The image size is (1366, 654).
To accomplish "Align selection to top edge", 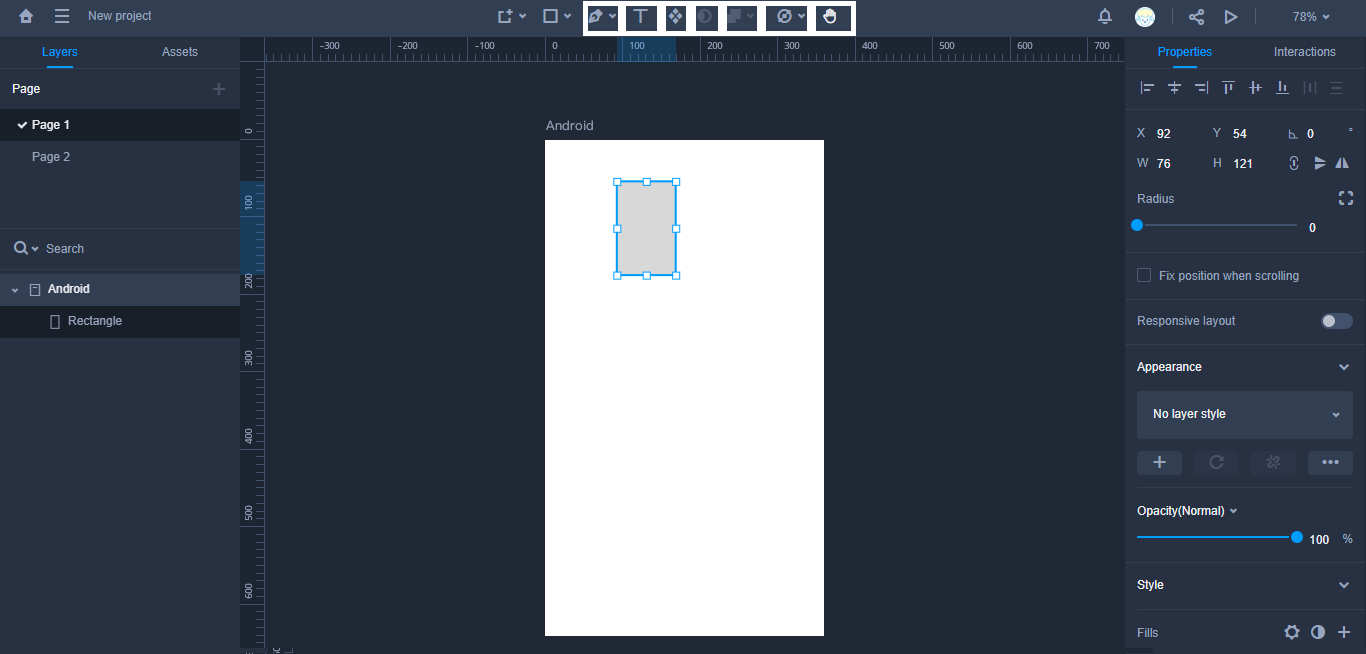I will (x=1229, y=88).
